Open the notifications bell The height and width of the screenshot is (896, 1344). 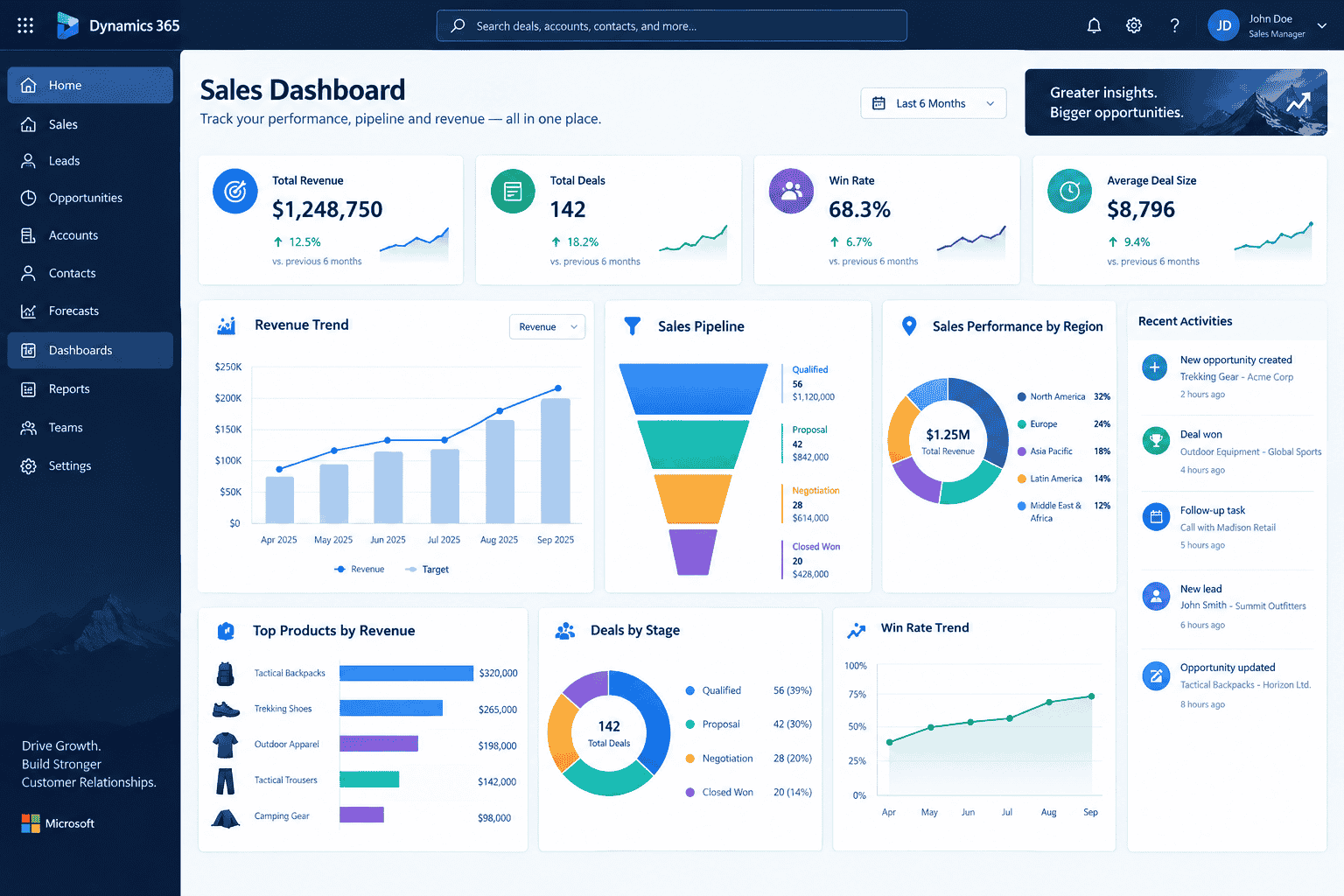pos(1094,25)
